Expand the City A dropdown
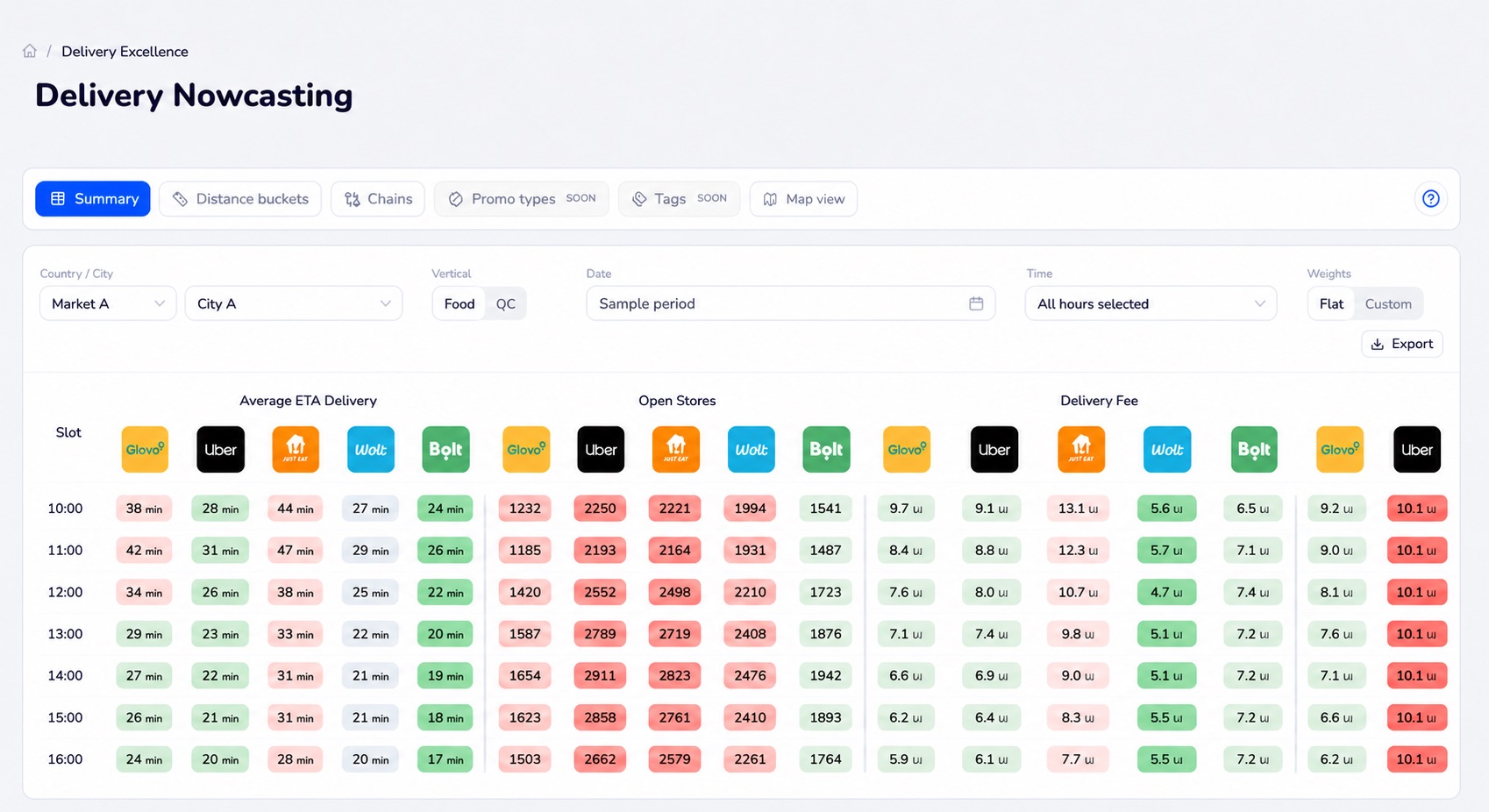The image size is (1489, 812). pos(294,303)
